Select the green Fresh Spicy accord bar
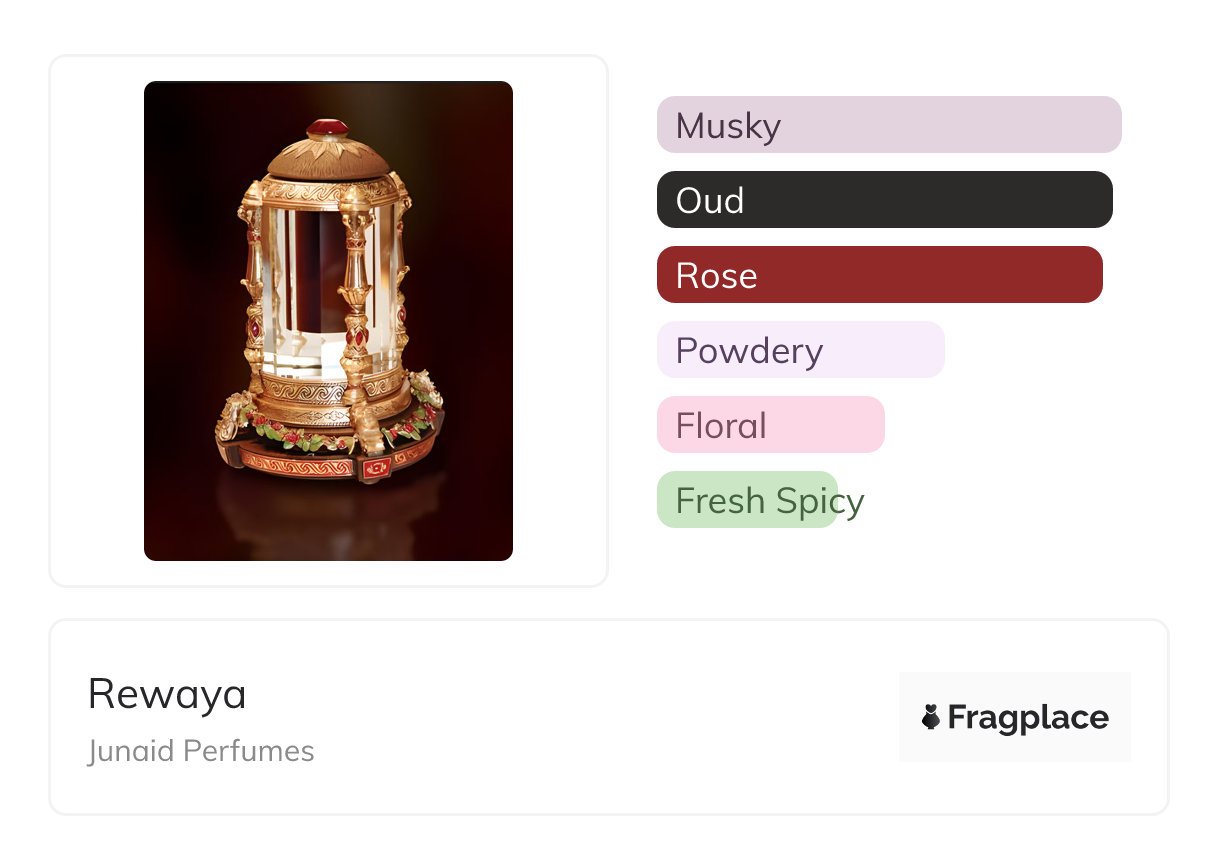 [x=747, y=500]
